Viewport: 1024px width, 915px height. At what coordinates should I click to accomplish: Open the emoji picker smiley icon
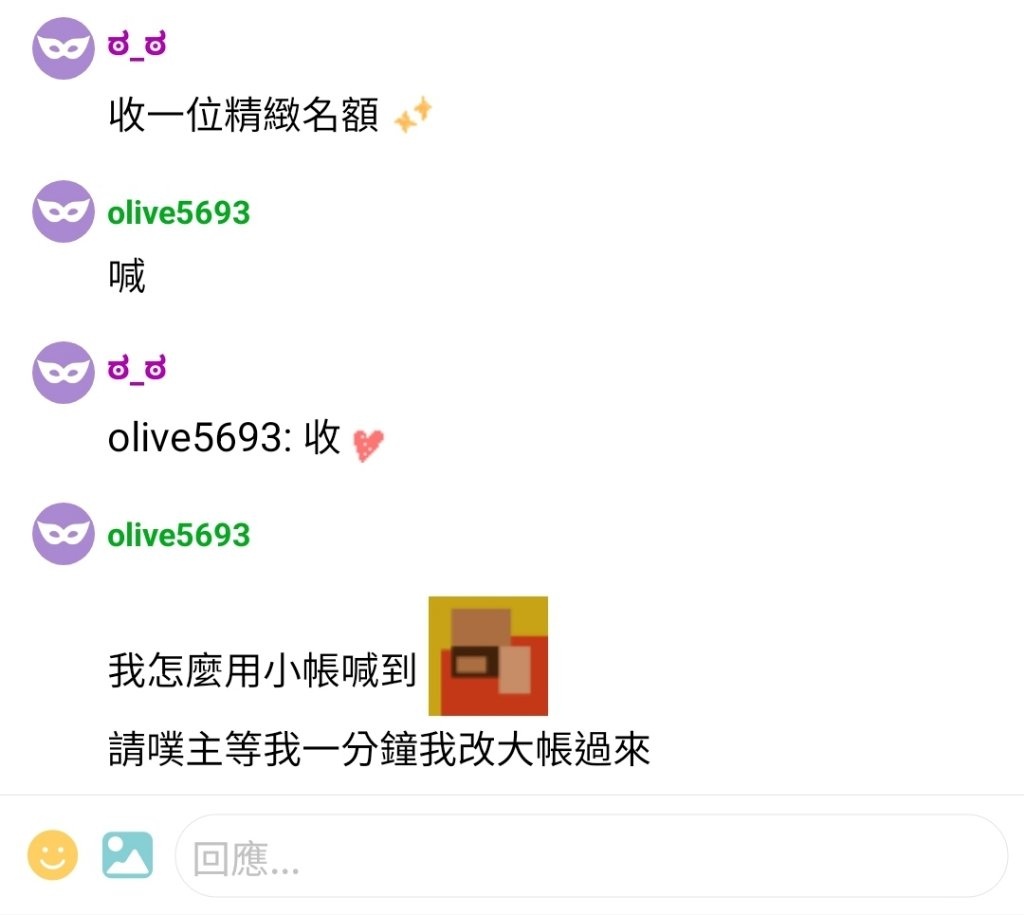click(52, 855)
